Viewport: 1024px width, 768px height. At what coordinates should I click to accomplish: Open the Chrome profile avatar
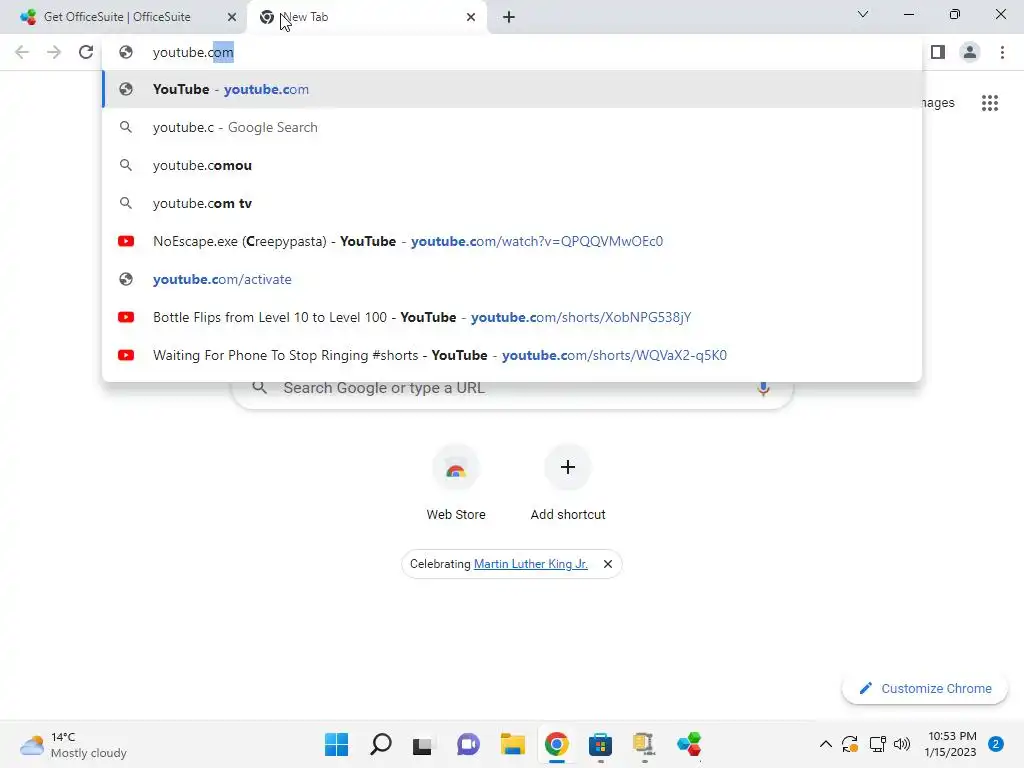click(970, 52)
